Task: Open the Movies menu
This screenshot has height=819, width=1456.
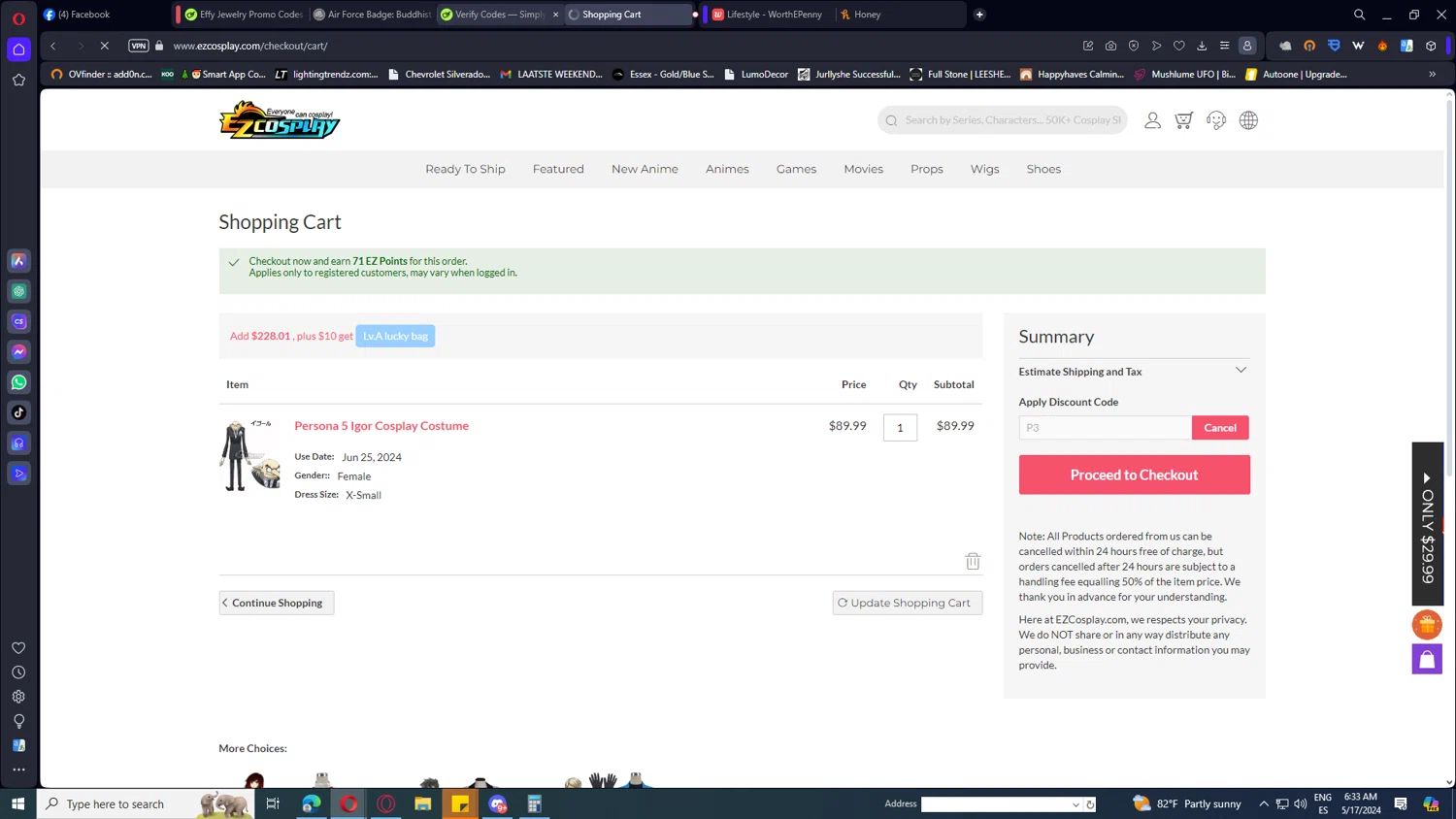Action: pyautogui.click(x=863, y=169)
